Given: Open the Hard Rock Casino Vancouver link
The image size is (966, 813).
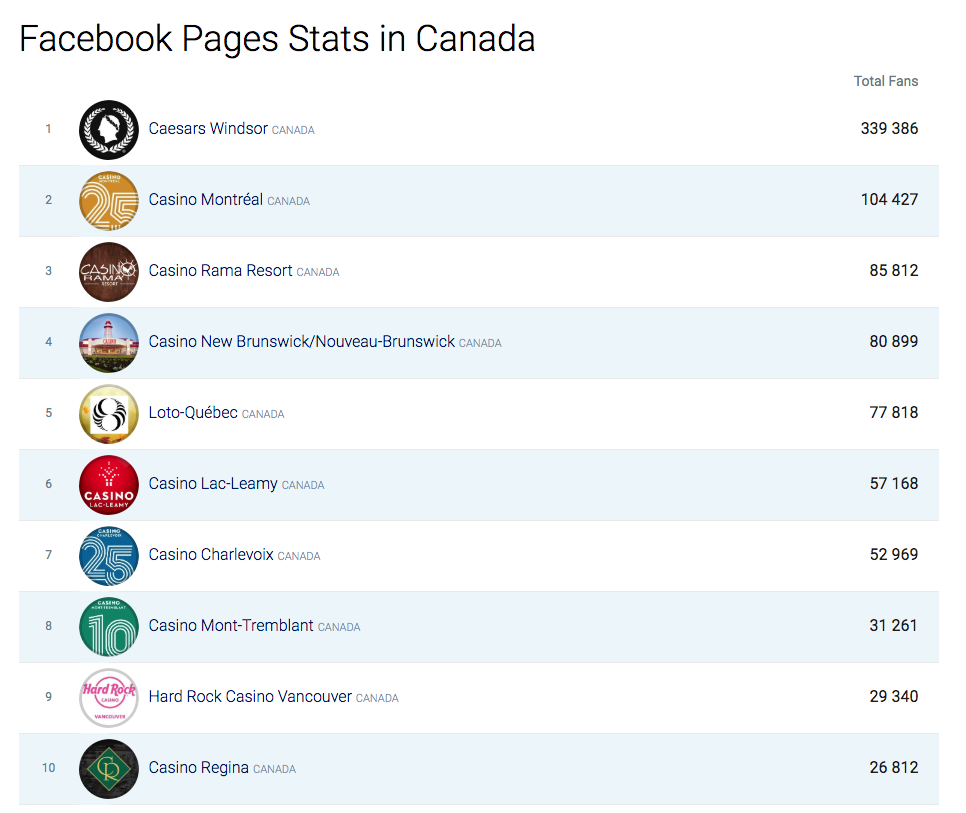Looking at the screenshot, I should (x=250, y=696).
